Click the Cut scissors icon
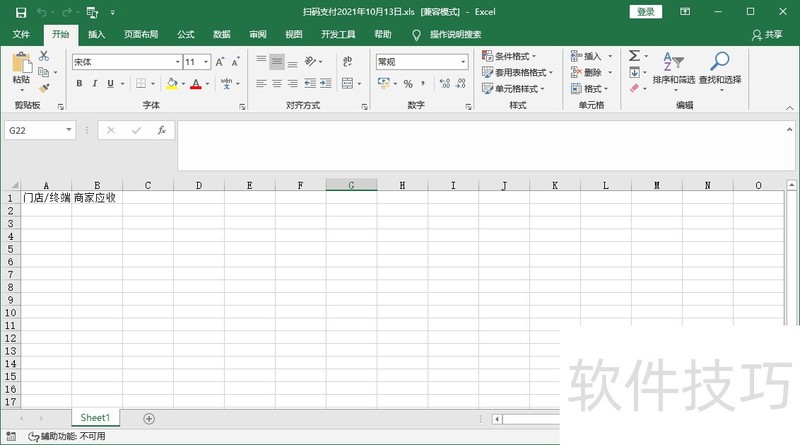 point(43,57)
